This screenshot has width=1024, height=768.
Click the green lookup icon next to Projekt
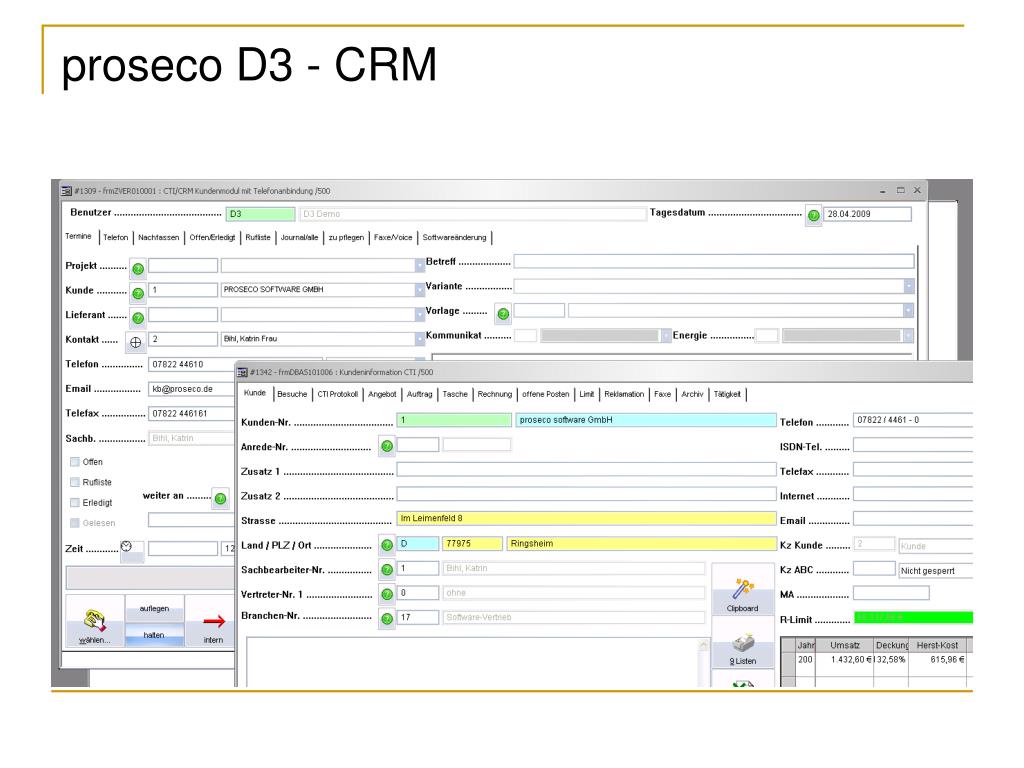tap(138, 268)
